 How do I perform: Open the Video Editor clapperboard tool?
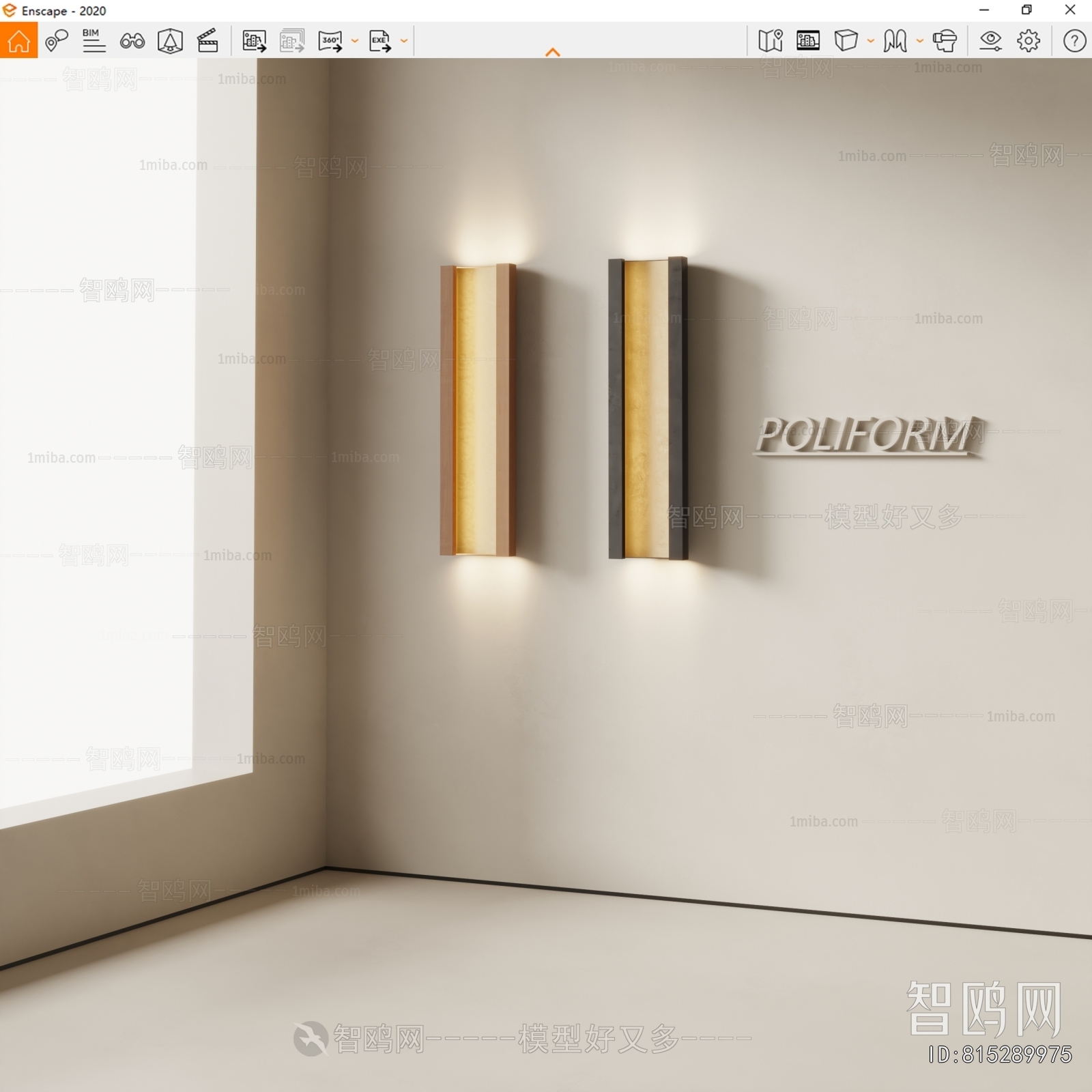coord(209,41)
